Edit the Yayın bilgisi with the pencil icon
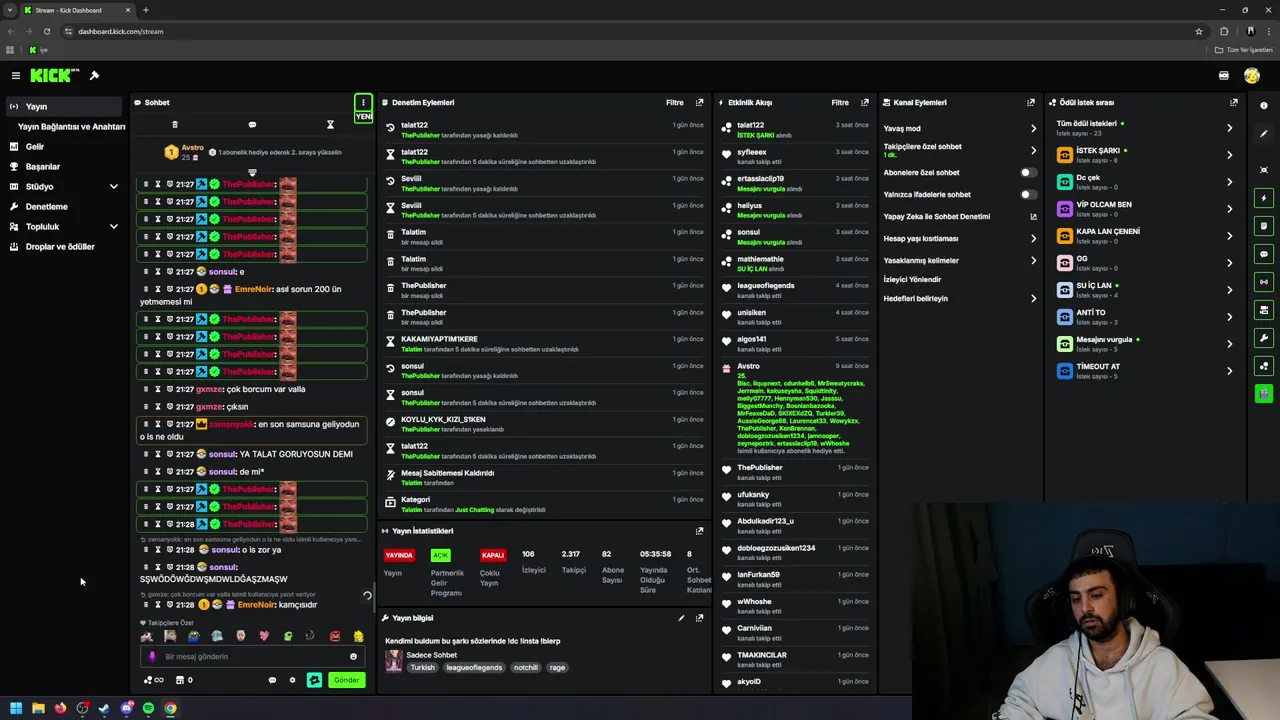 [x=681, y=618]
